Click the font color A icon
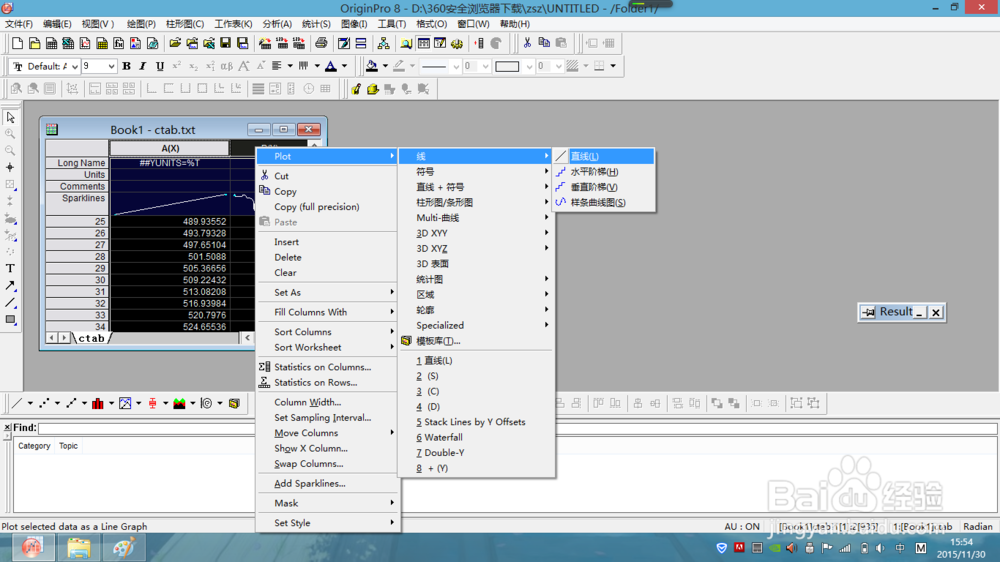This screenshot has height=562, width=1000. [x=330, y=66]
